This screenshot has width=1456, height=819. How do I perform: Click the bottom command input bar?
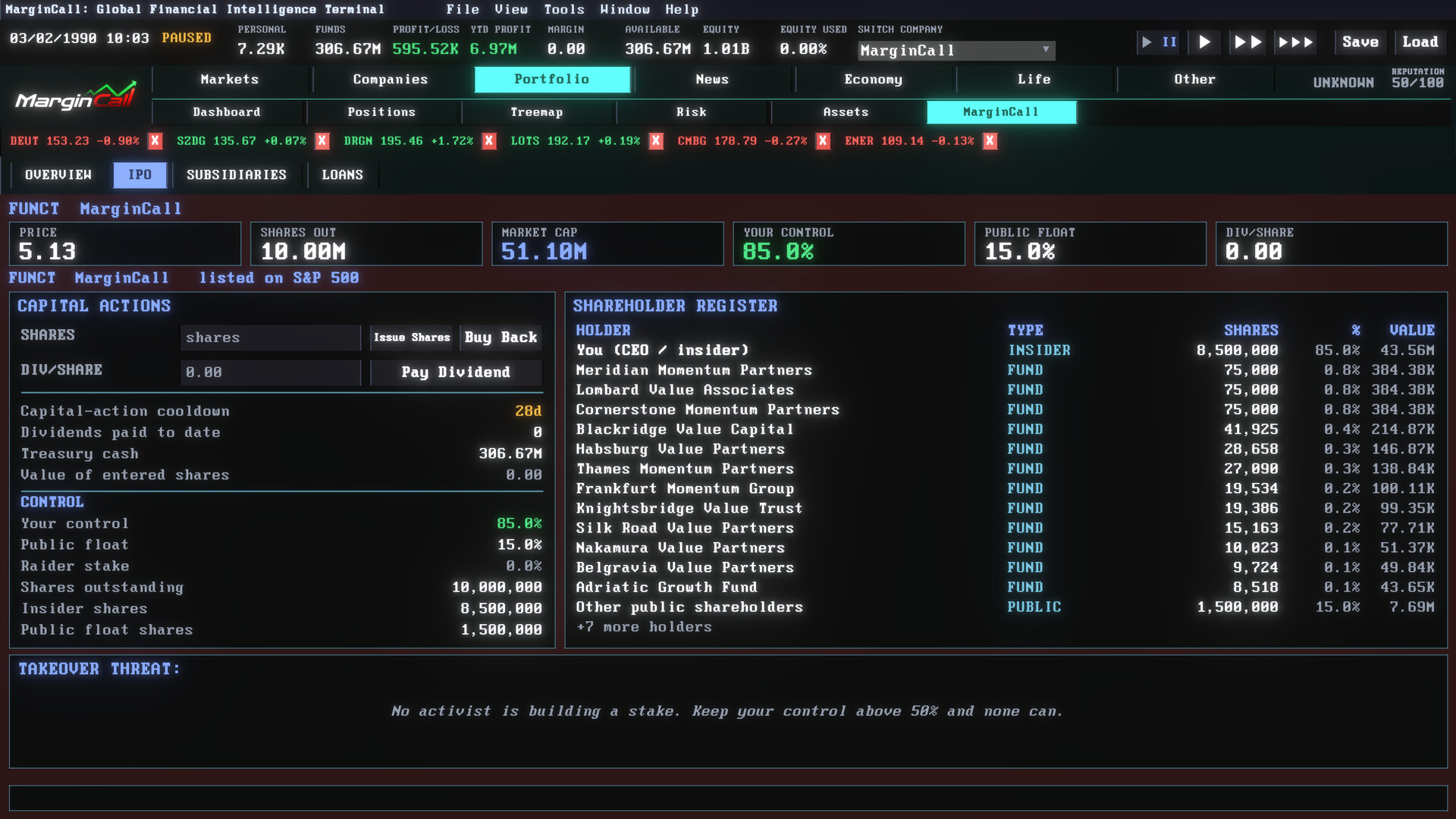pyautogui.click(x=728, y=798)
